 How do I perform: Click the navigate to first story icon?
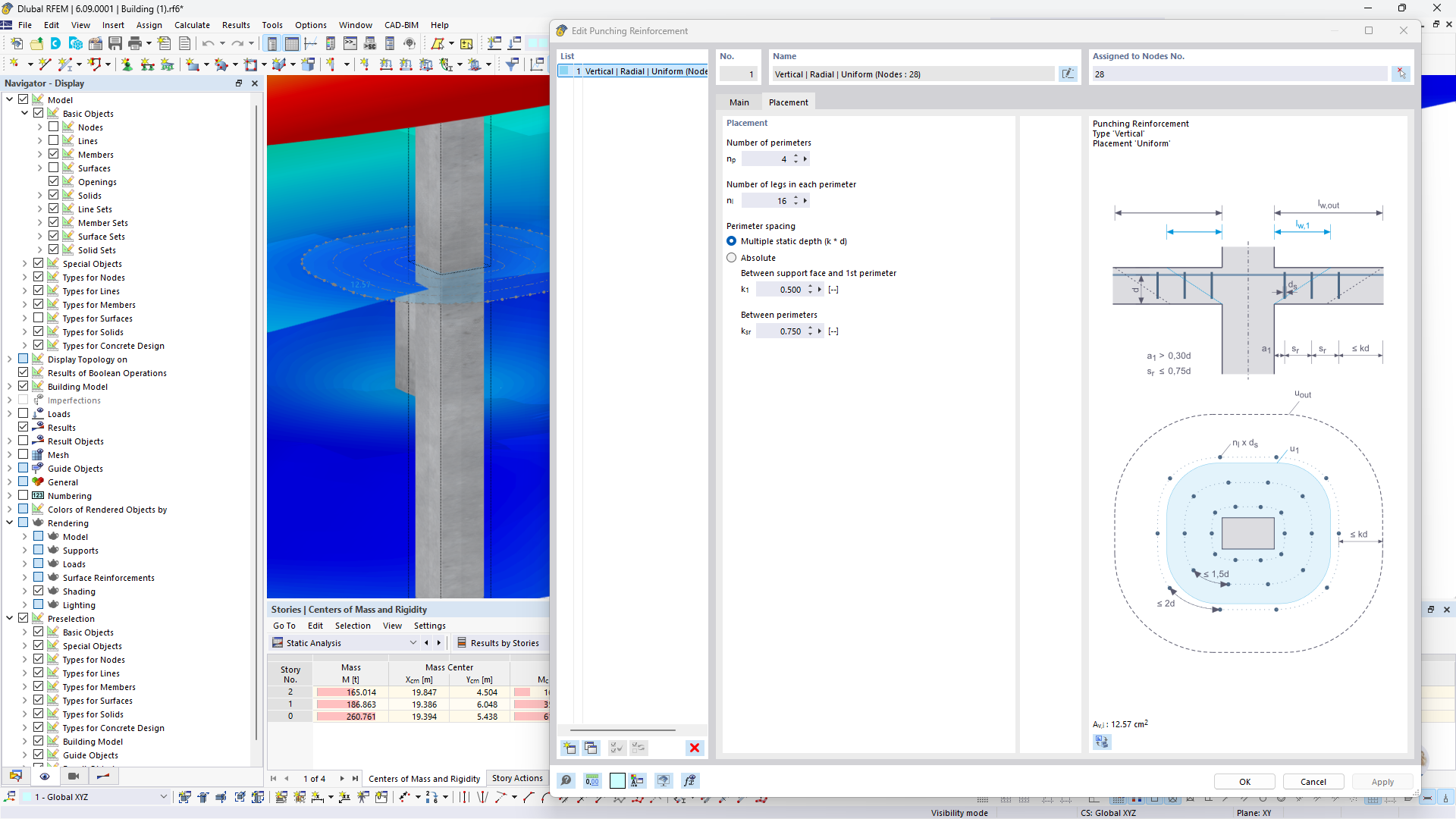pyautogui.click(x=274, y=778)
